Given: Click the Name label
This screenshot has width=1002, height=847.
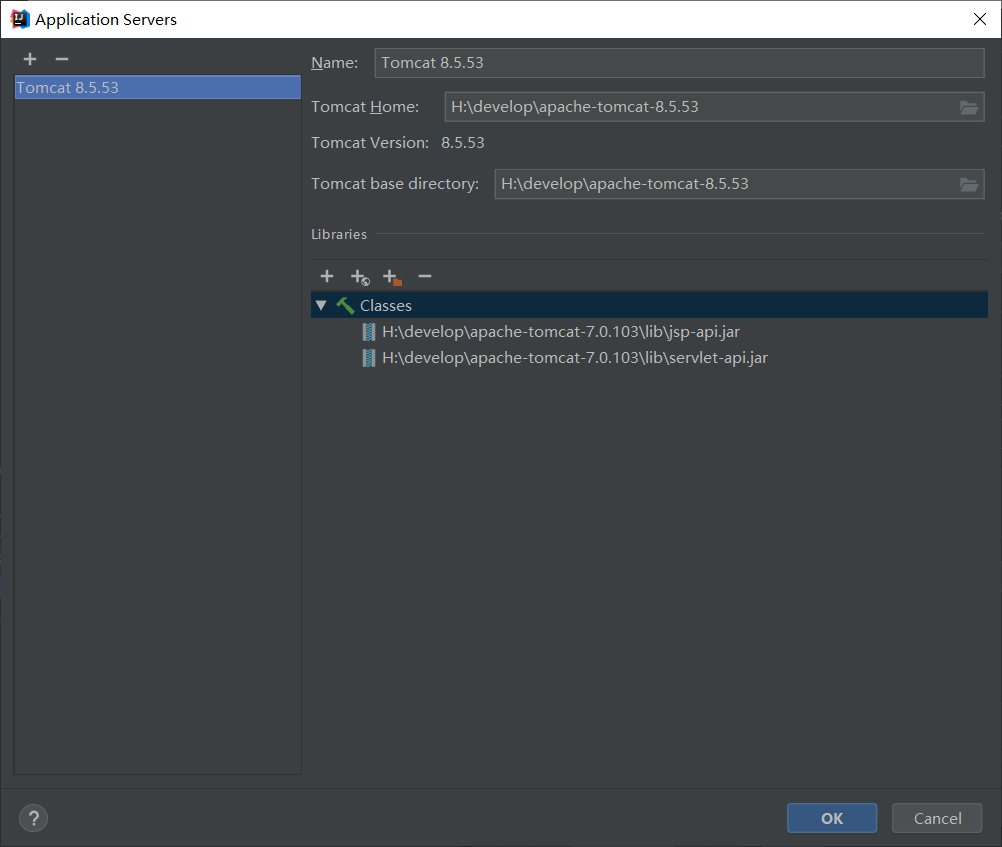Looking at the screenshot, I should (x=334, y=63).
